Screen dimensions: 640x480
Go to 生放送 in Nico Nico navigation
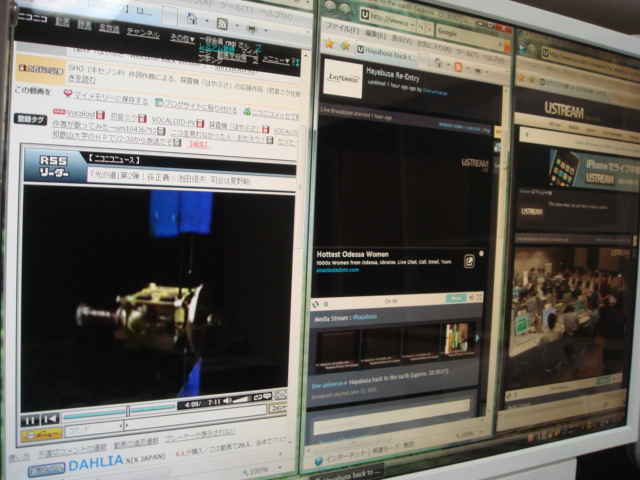tap(109, 28)
